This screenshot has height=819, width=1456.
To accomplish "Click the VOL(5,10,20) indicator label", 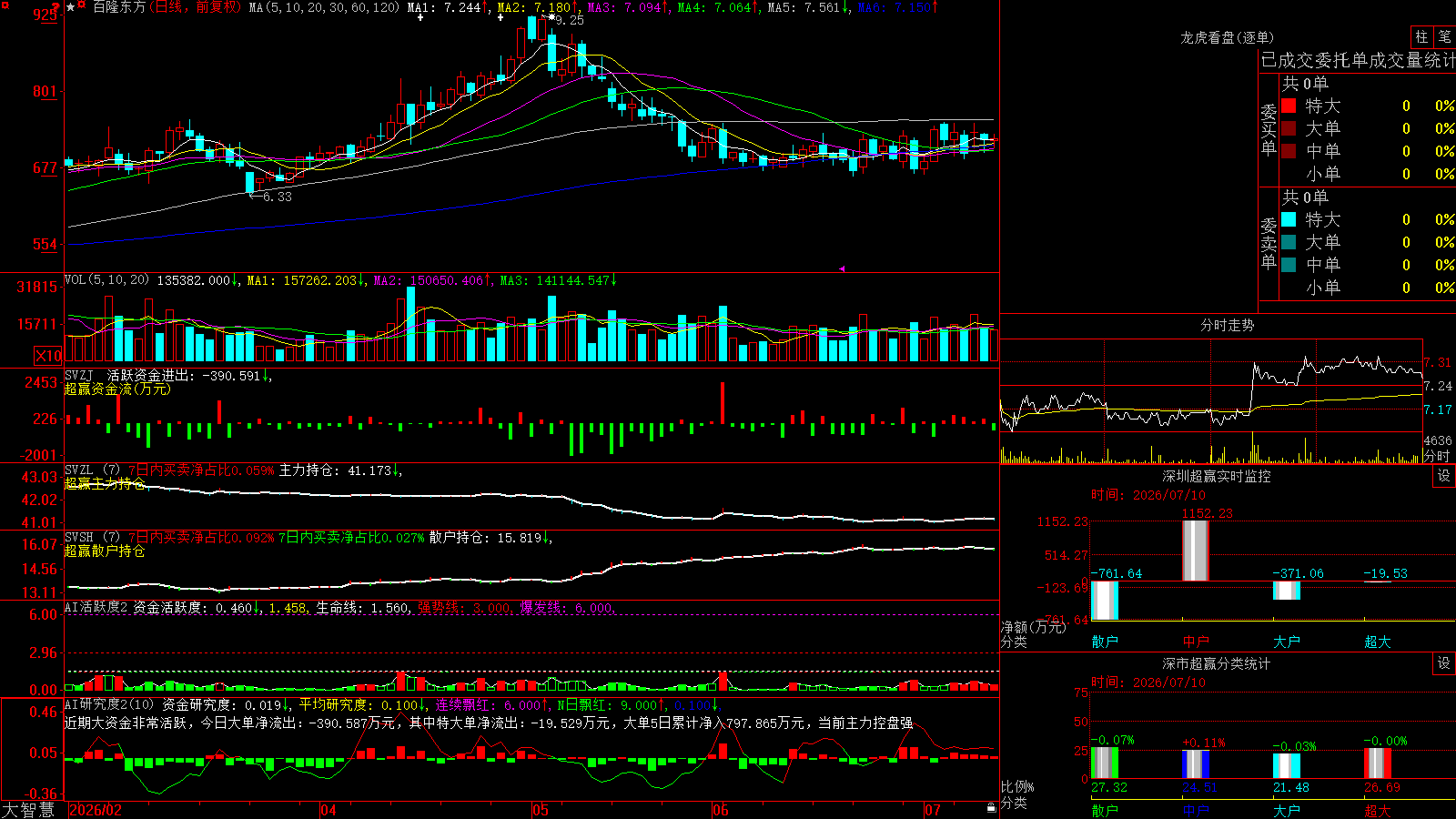I will coord(106,280).
